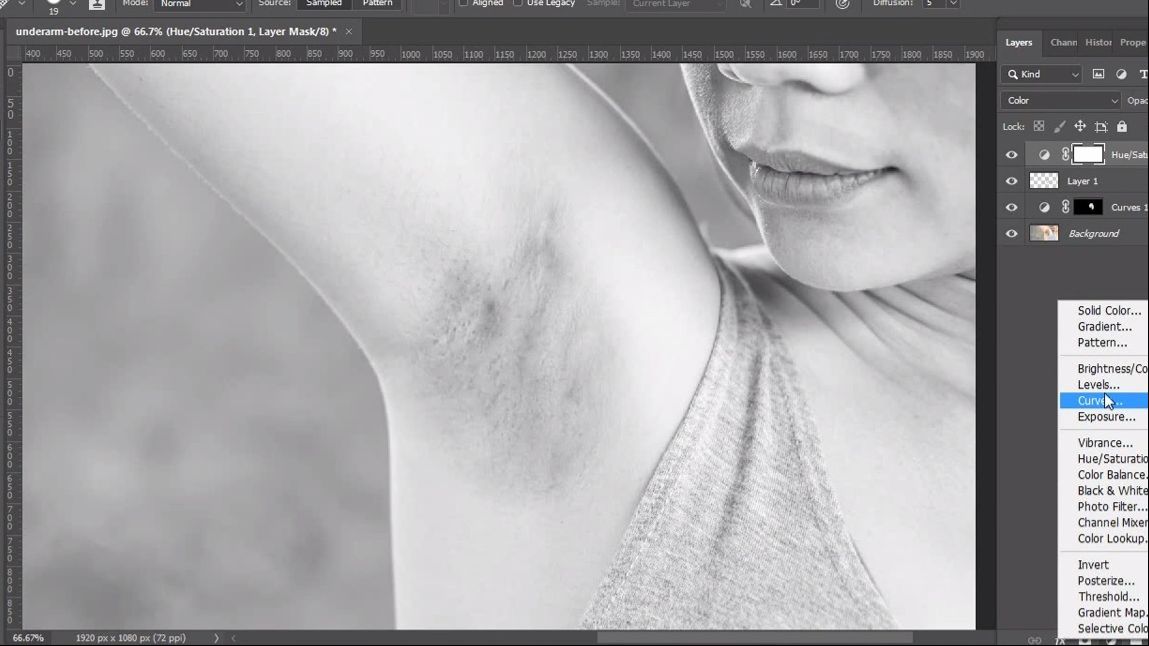Click the link icon on Curves 1 layer
This screenshot has height=646, width=1149.
tap(1066, 207)
